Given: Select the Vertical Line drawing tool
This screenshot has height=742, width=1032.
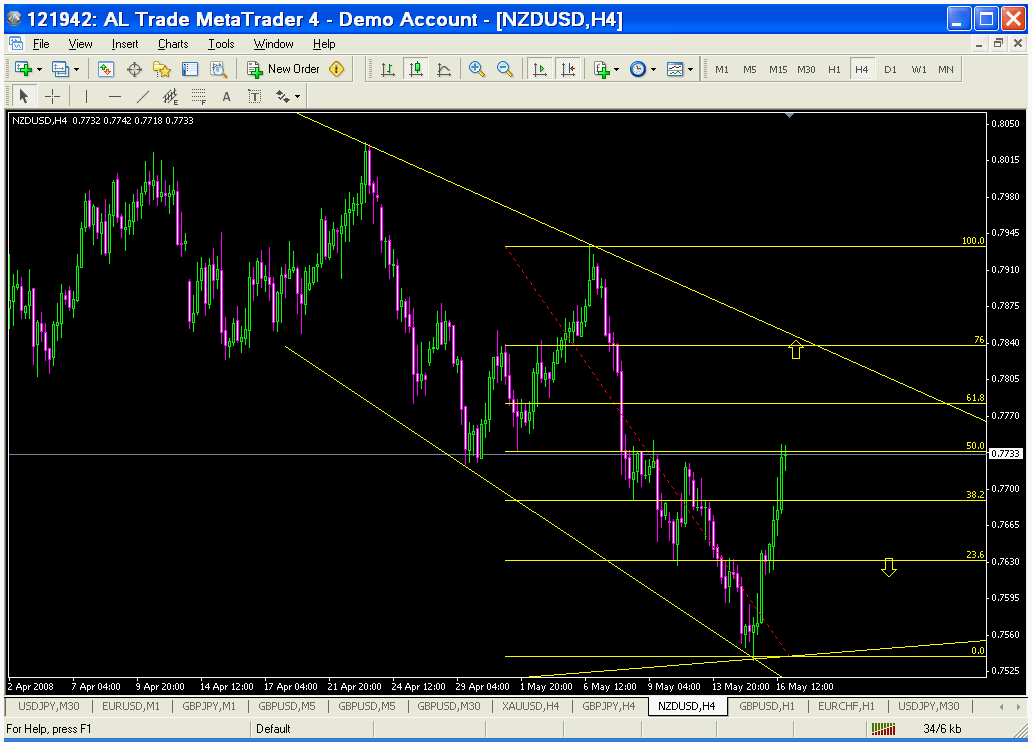Looking at the screenshot, I should 86,97.
